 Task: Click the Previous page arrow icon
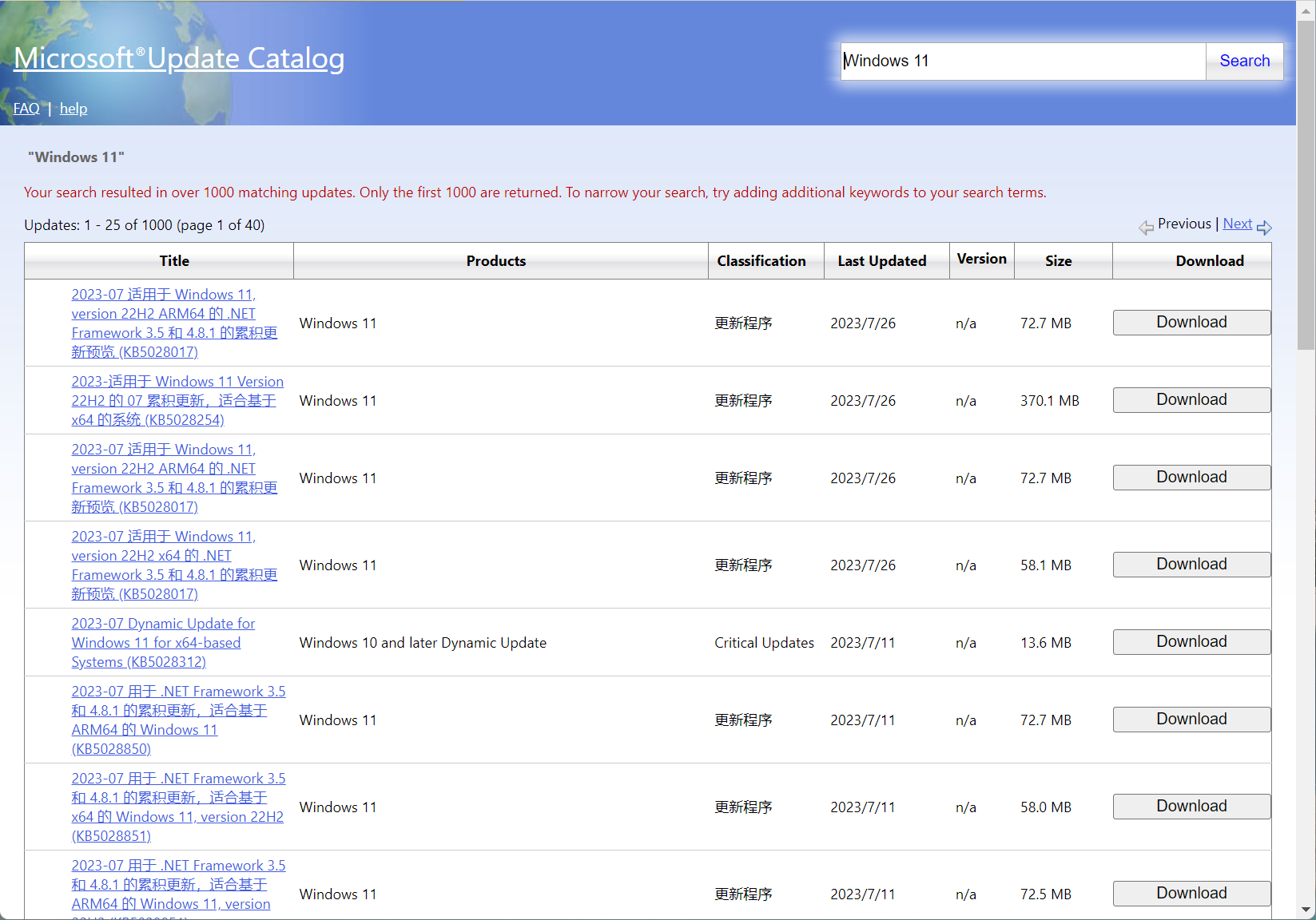pos(1146,228)
